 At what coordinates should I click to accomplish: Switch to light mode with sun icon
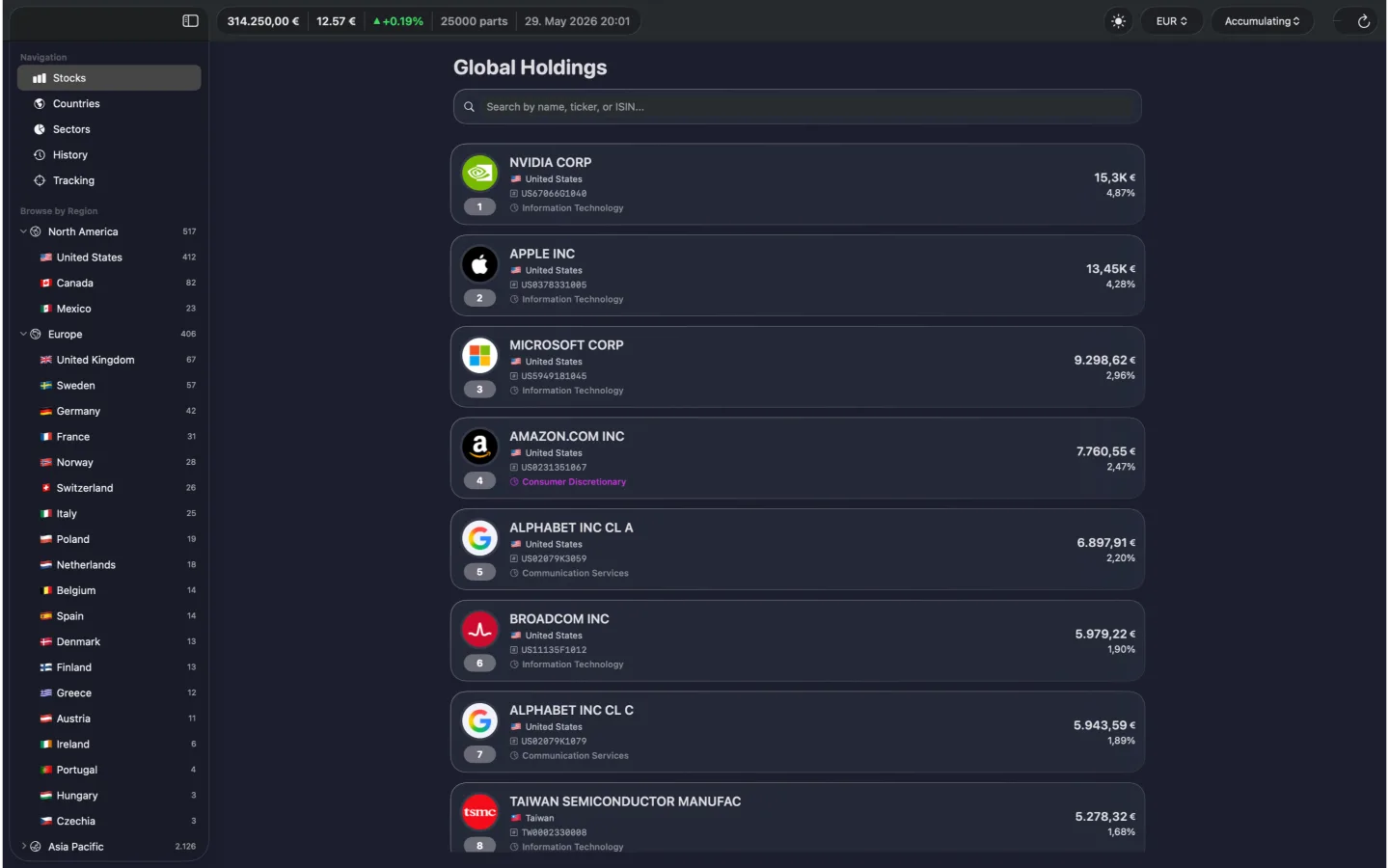1118,21
